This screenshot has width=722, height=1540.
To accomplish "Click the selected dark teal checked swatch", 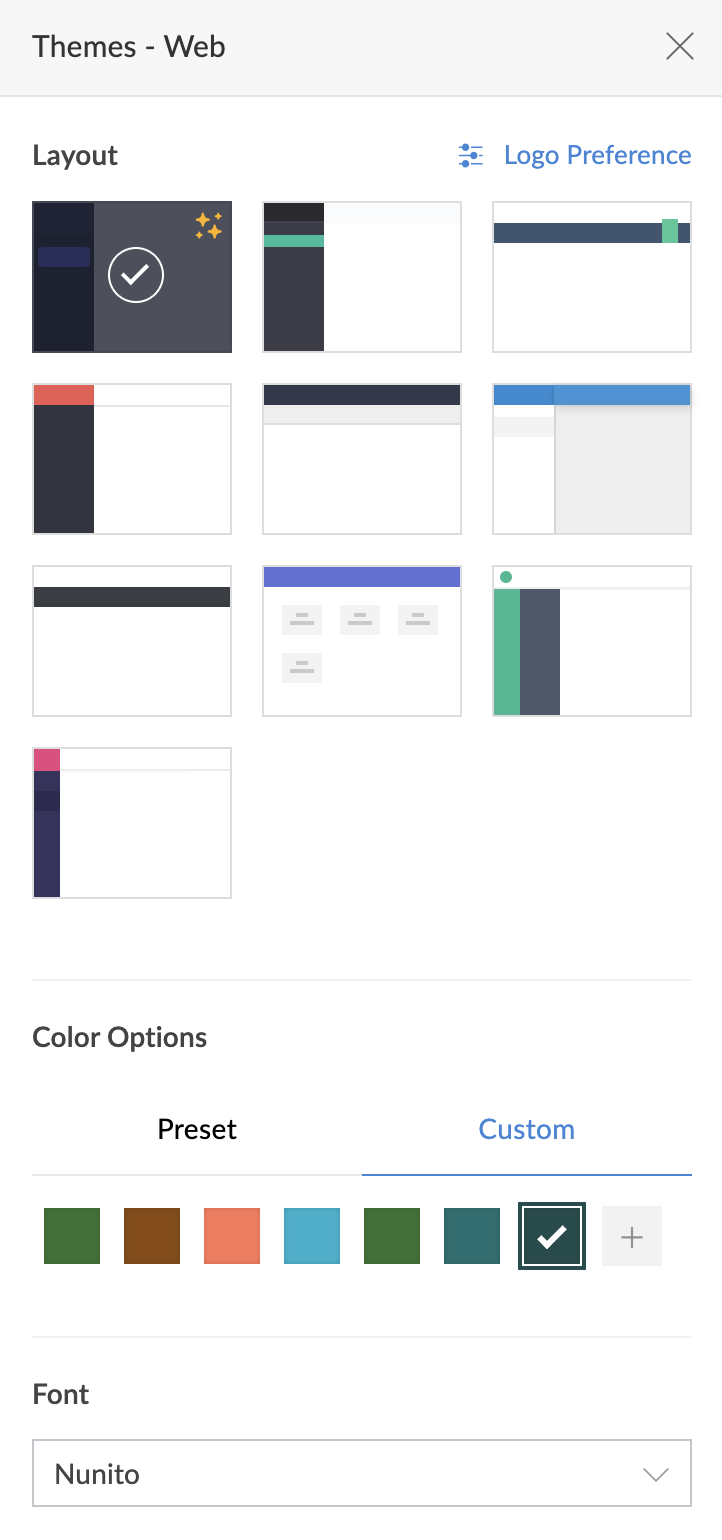I will tap(551, 1237).
